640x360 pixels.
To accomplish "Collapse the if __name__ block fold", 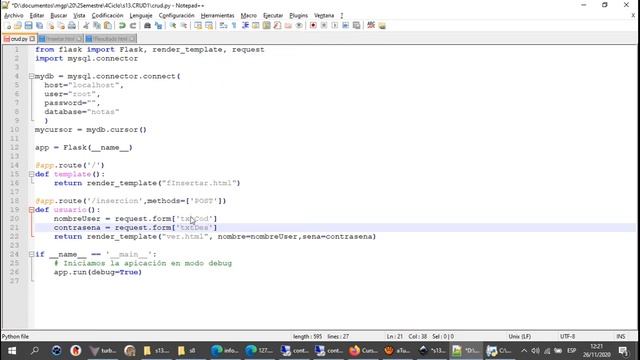I will 31,254.
